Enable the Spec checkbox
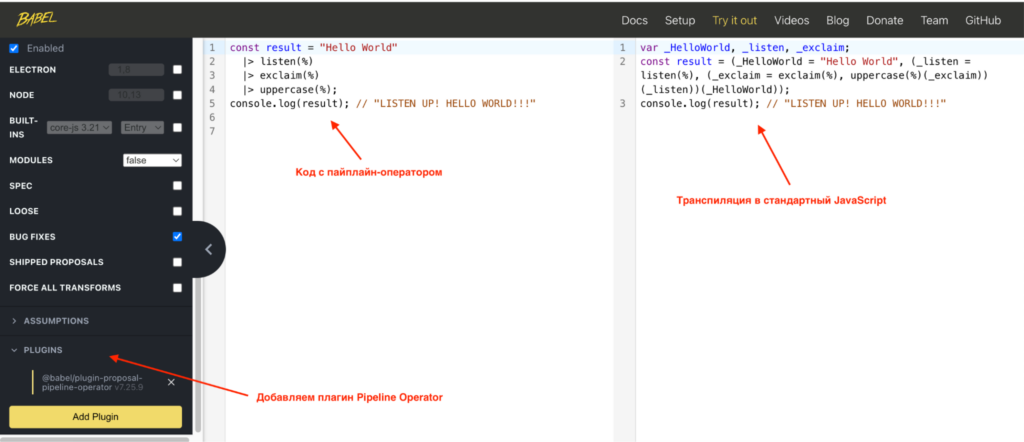 [x=177, y=186]
